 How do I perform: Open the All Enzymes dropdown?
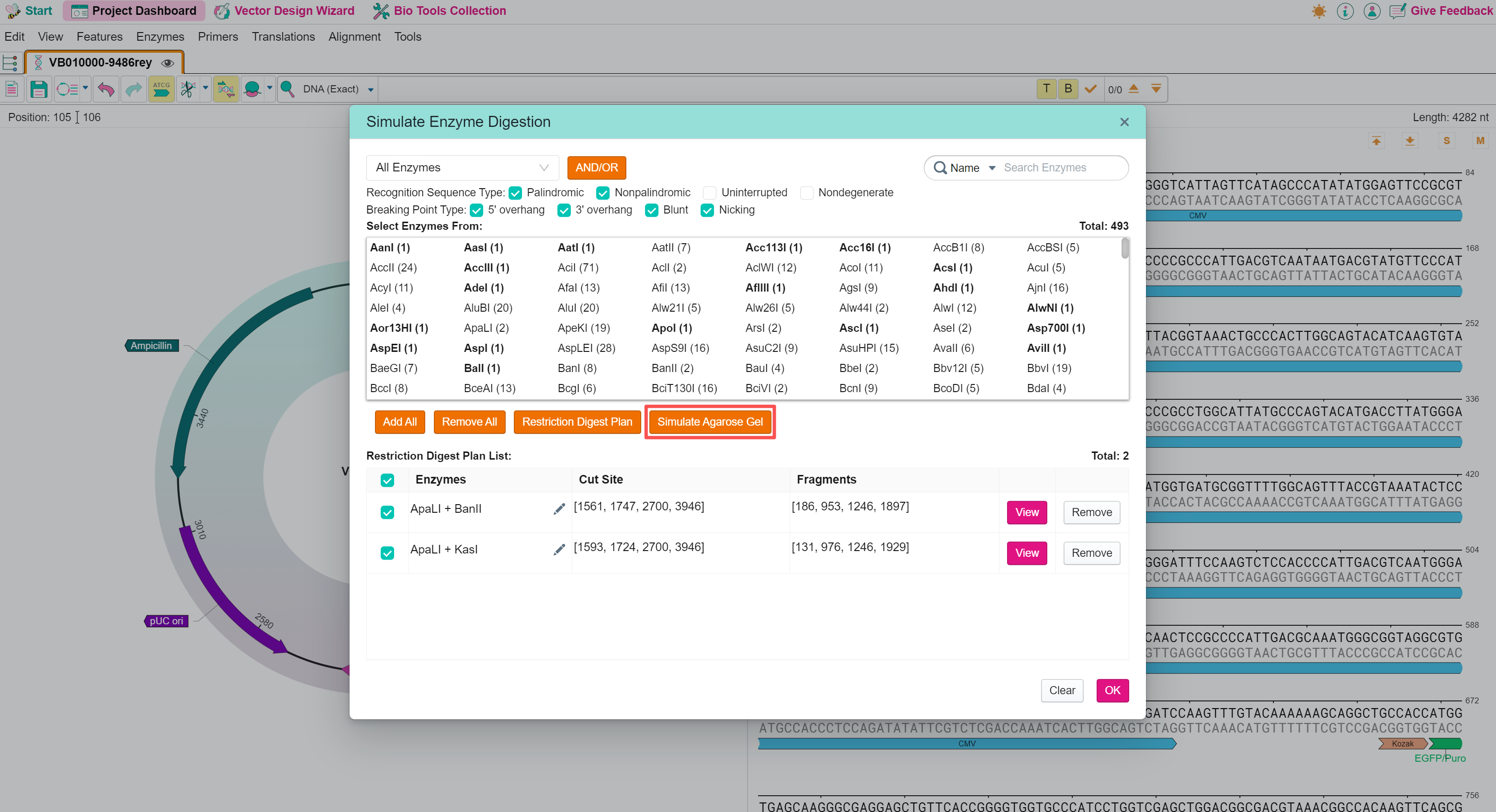tap(462, 167)
